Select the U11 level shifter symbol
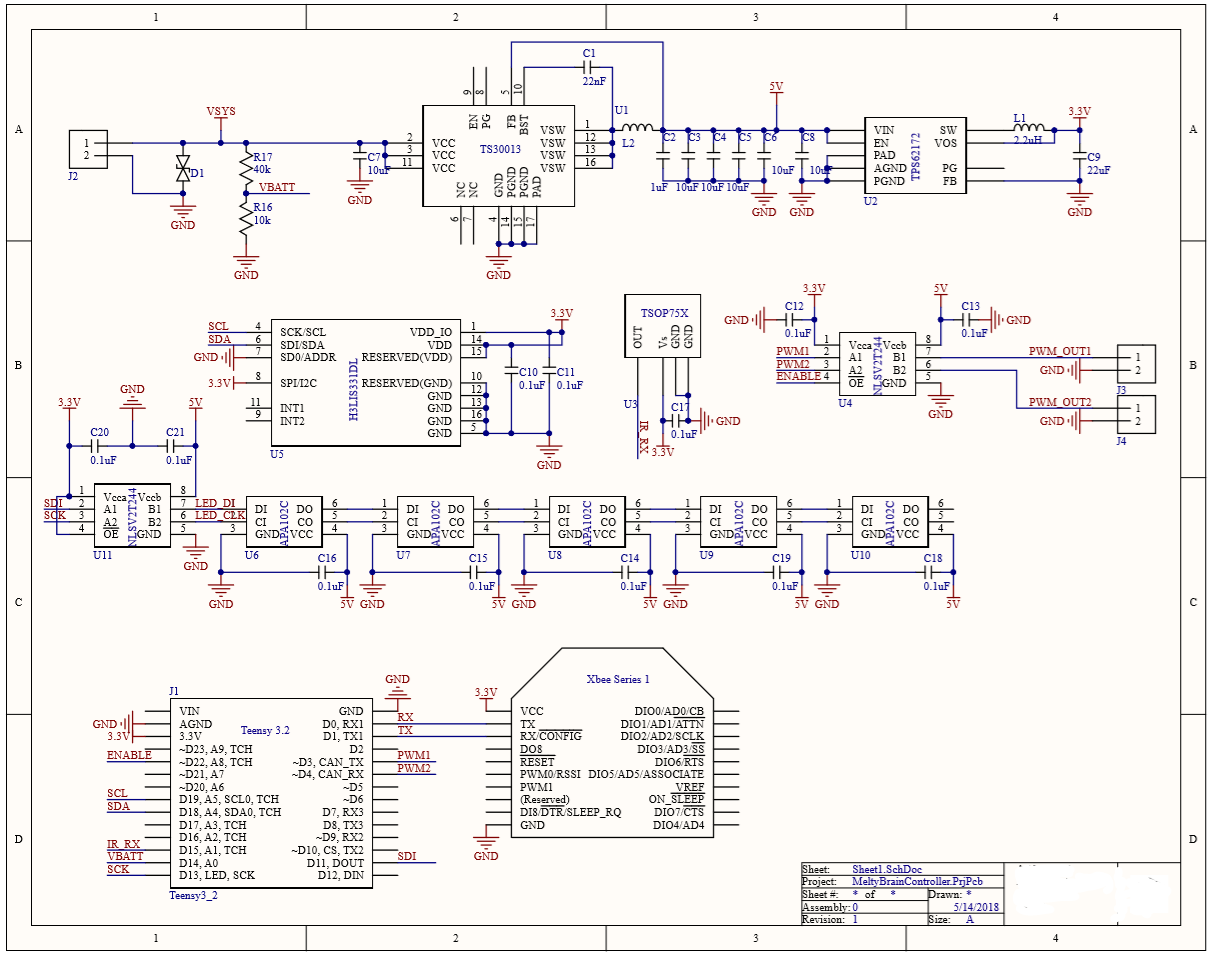The width and height of the screenshot is (1211, 956). click(x=131, y=515)
